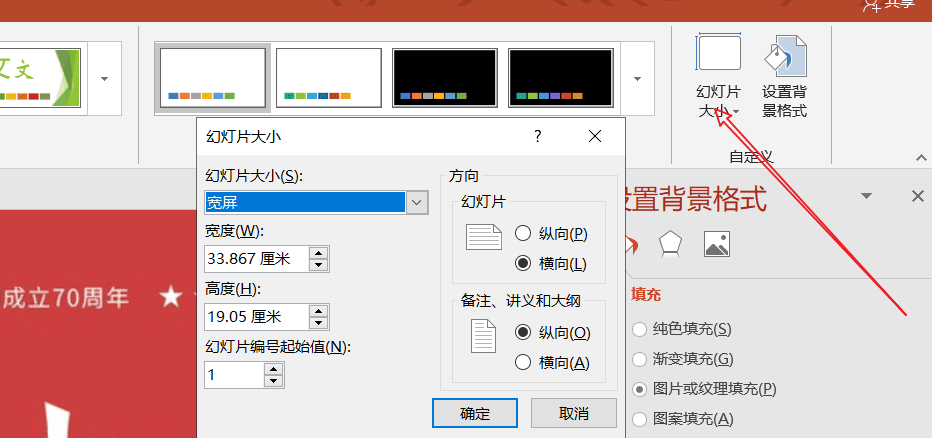932x438 pixels.
Task: Select slide Portrait (纵向) orientation radio
Action: pos(522,234)
